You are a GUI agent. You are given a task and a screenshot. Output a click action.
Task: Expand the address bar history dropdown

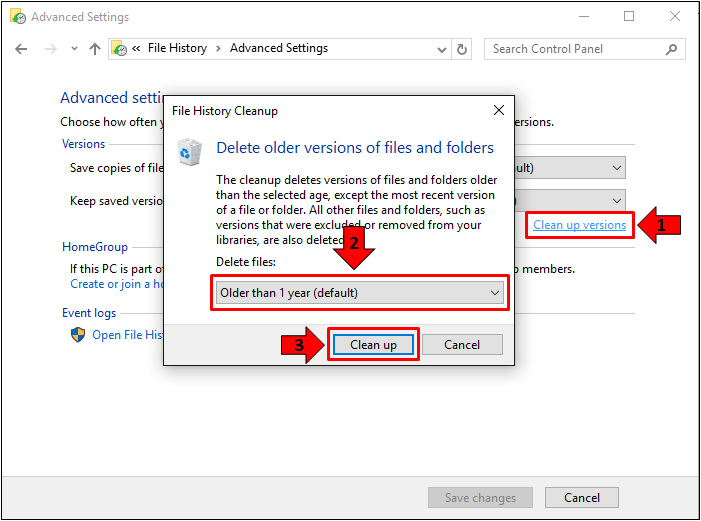pos(441,49)
